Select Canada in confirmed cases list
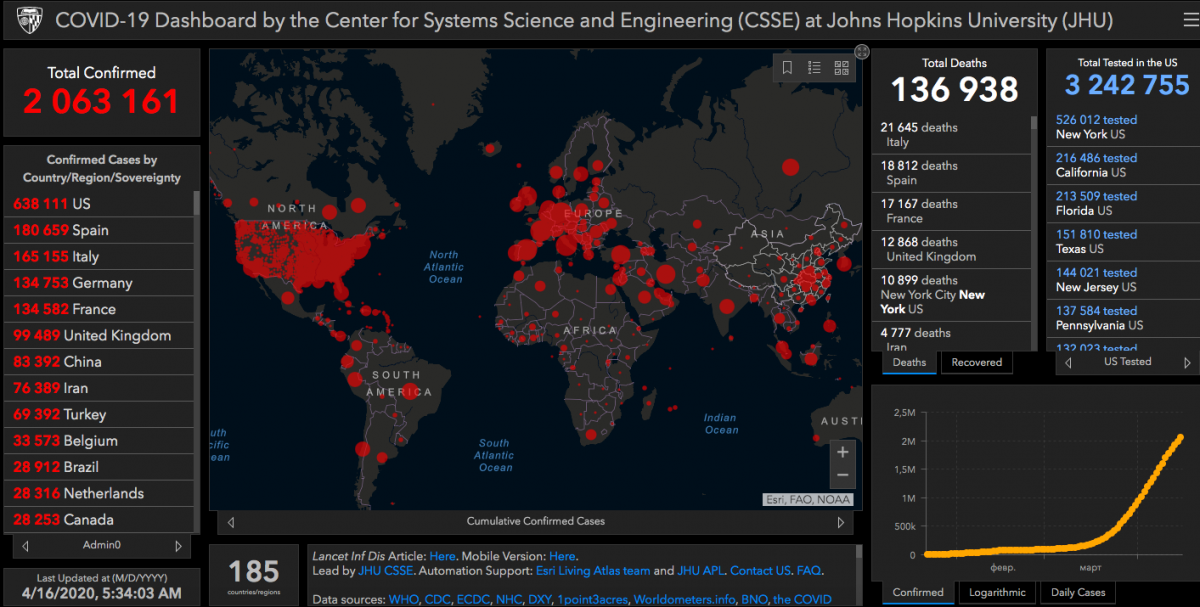This screenshot has height=607, width=1200. (x=98, y=520)
